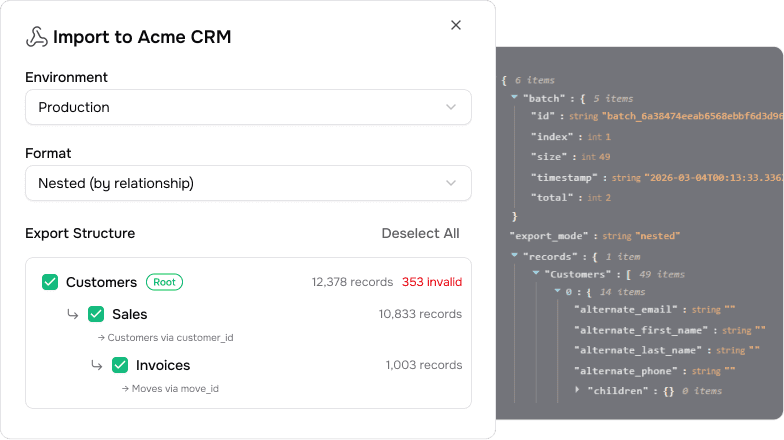Screen dimensions: 784x440
Task: Click the "export_mode" key in JSON viewer
Action: point(548,236)
